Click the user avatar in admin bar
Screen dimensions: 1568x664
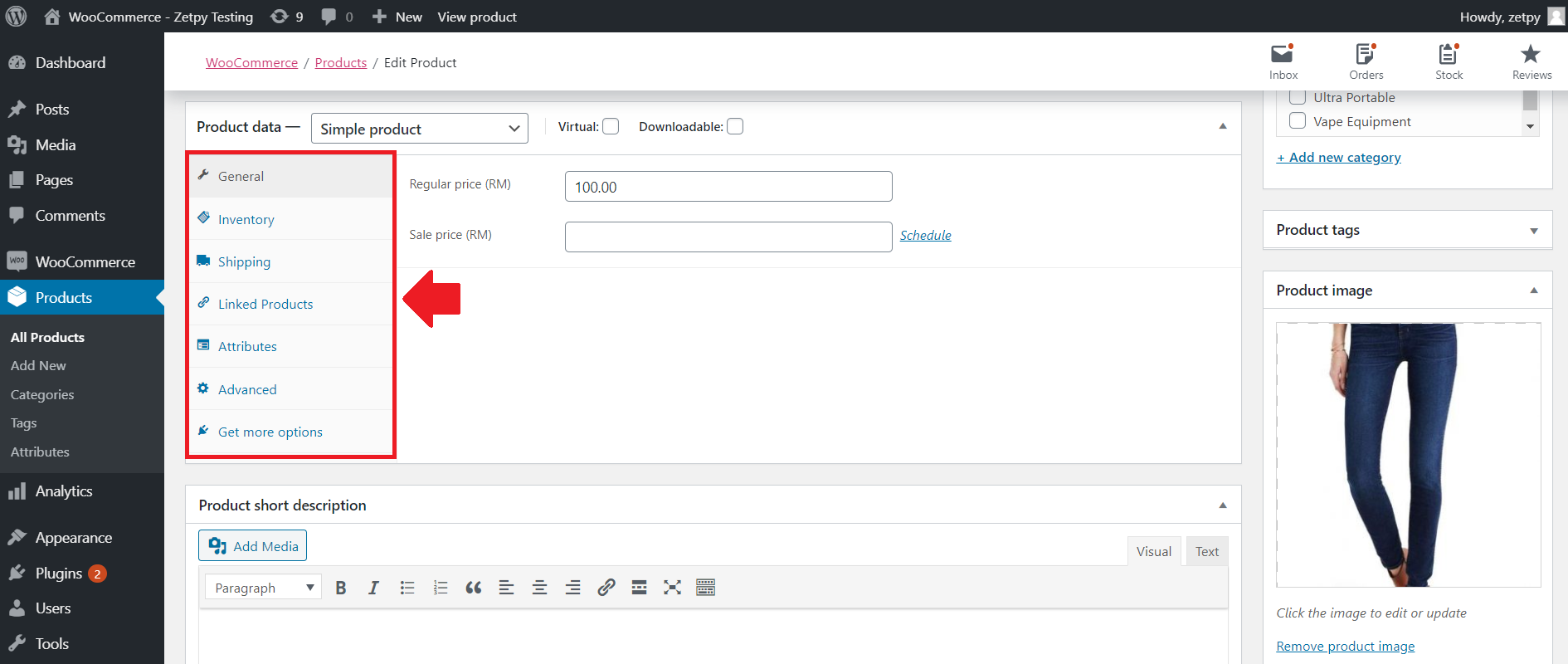click(x=1556, y=17)
